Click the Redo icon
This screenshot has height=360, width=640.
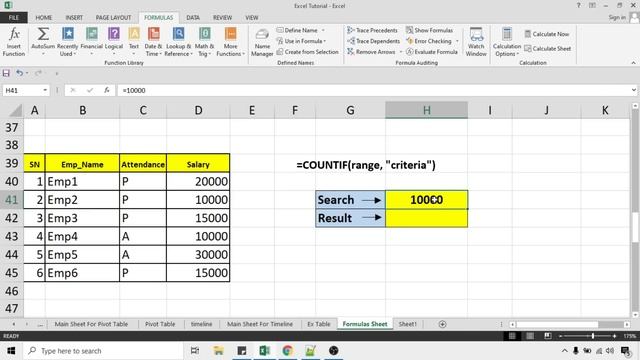(x=38, y=73)
